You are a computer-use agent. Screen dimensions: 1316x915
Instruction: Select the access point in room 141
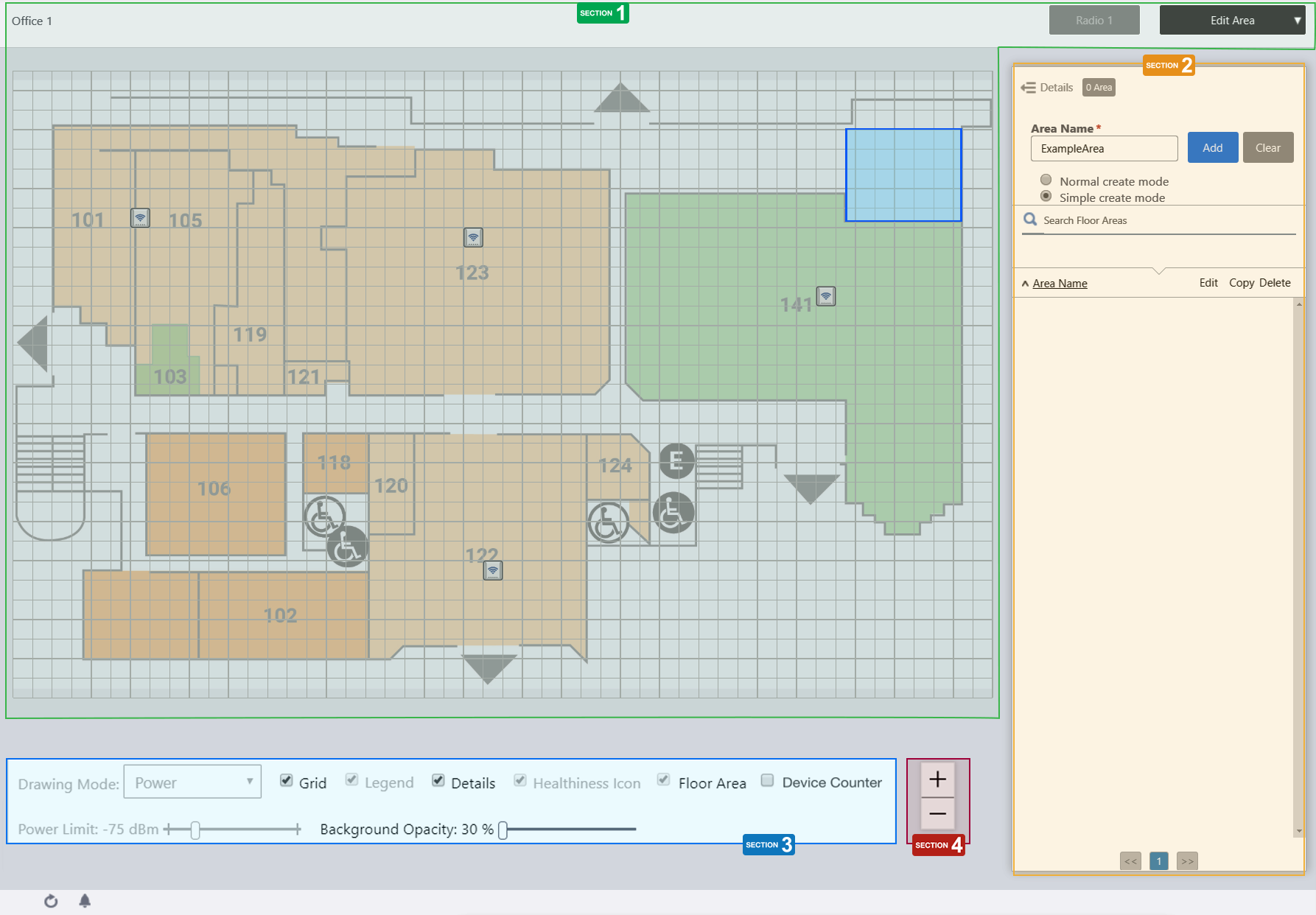[x=826, y=296]
